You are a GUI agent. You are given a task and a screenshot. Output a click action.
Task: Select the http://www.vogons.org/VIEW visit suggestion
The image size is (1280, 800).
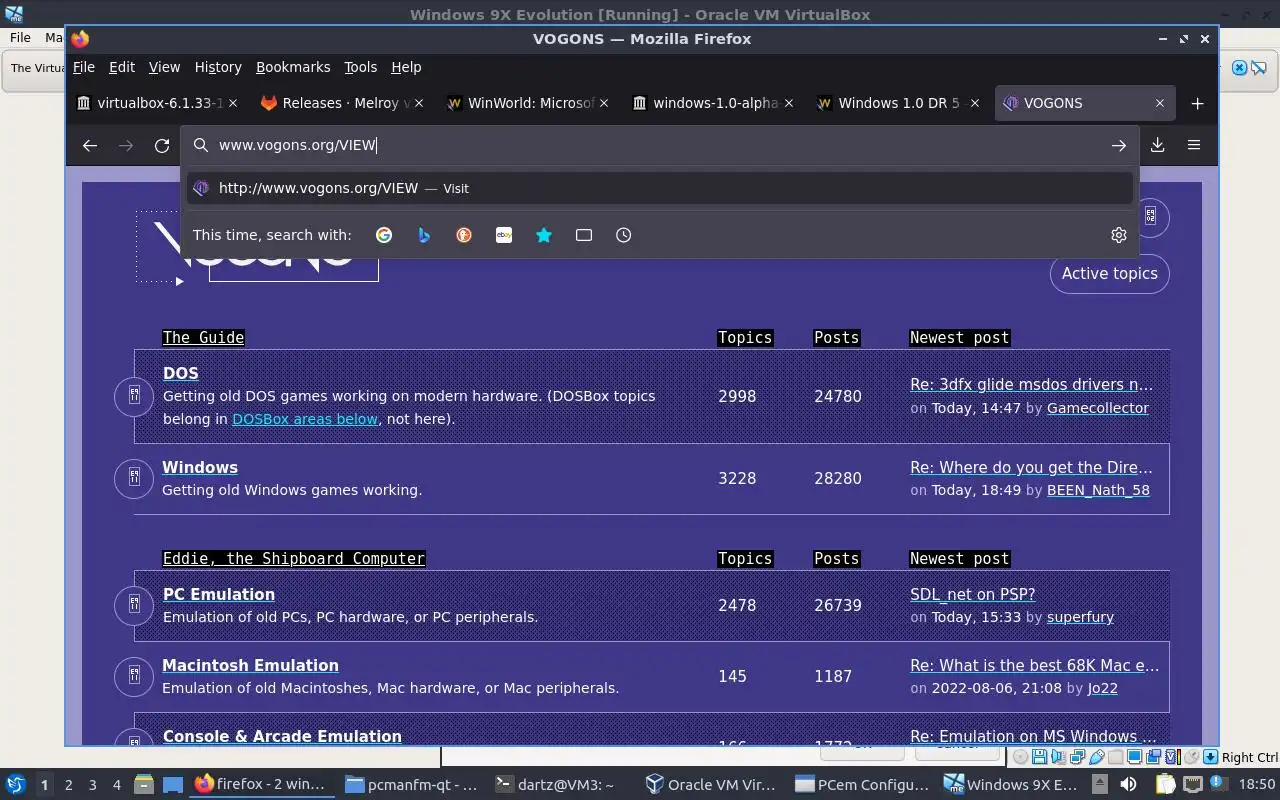(x=659, y=188)
